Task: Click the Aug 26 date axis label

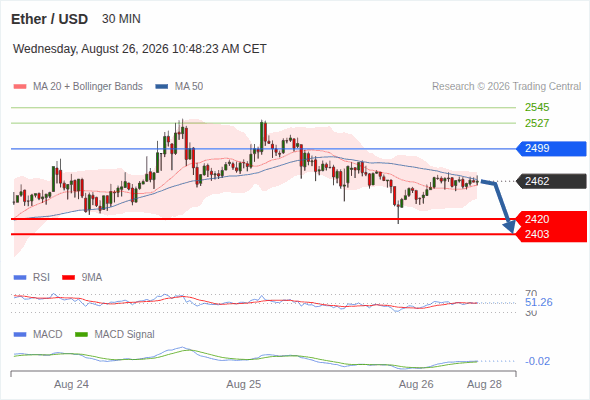Action: point(416,385)
